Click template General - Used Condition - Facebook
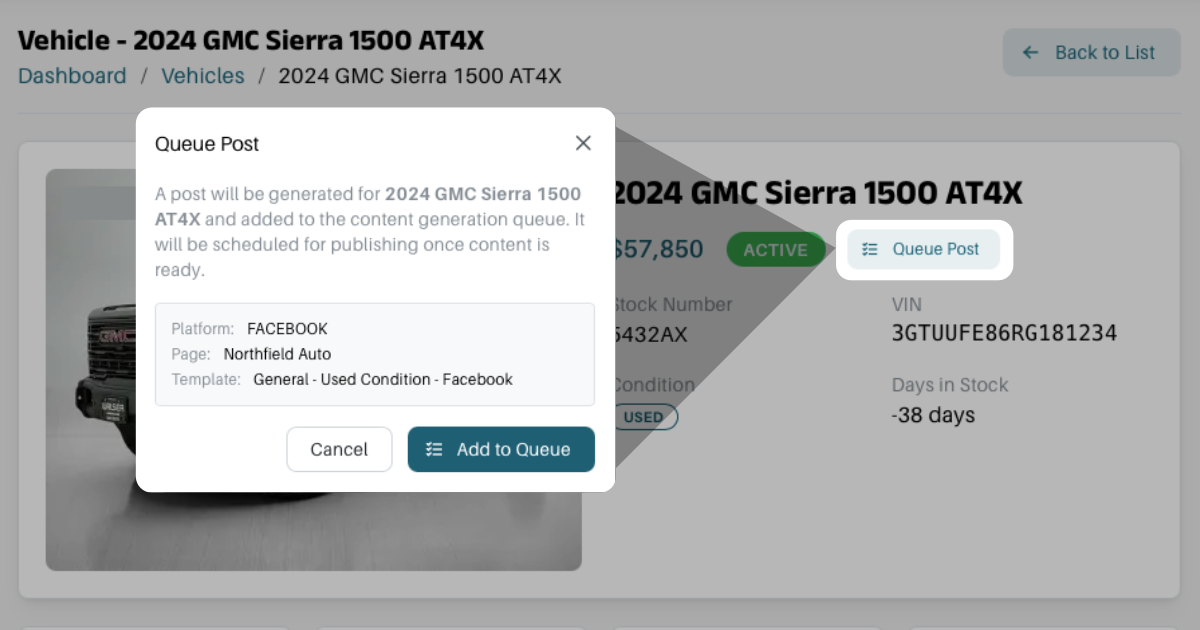Screen dimensions: 1200x630 coord(383,379)
